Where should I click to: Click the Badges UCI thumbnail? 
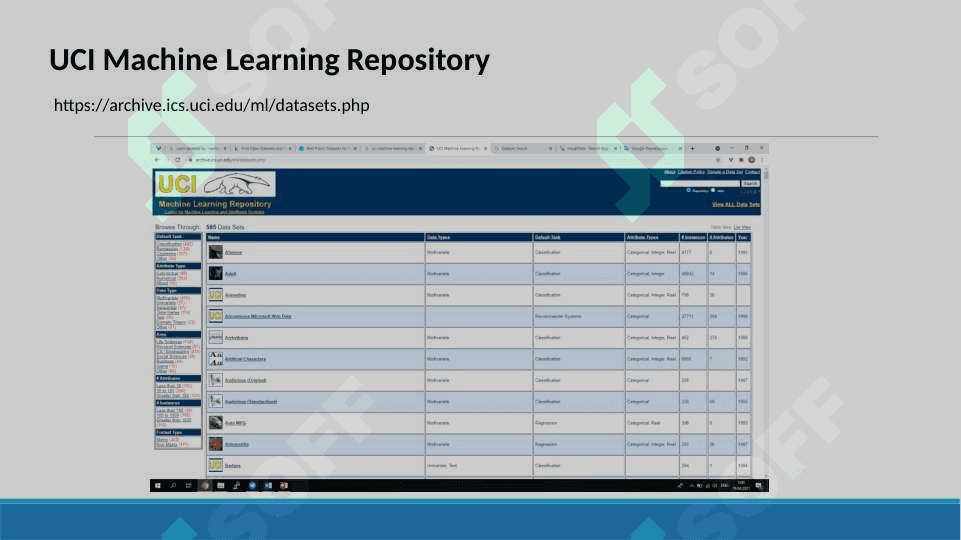pos(215,465)
